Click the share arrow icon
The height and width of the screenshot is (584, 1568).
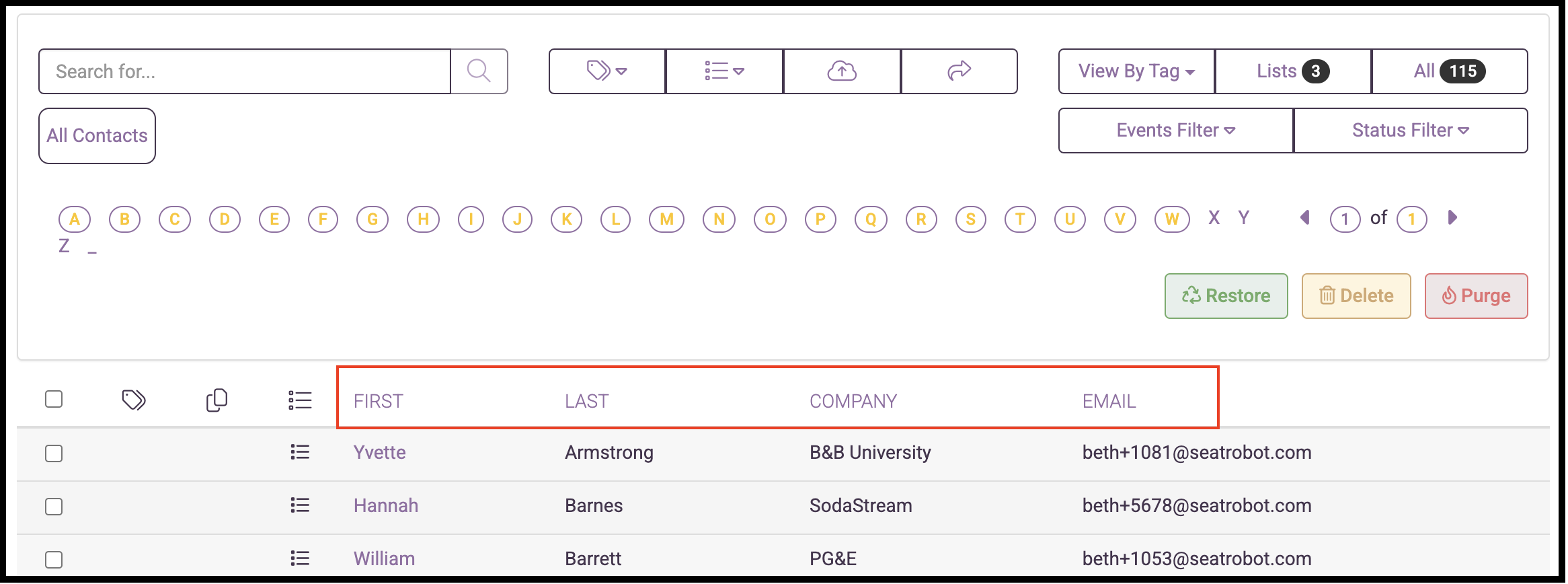(x=959, y=71)
